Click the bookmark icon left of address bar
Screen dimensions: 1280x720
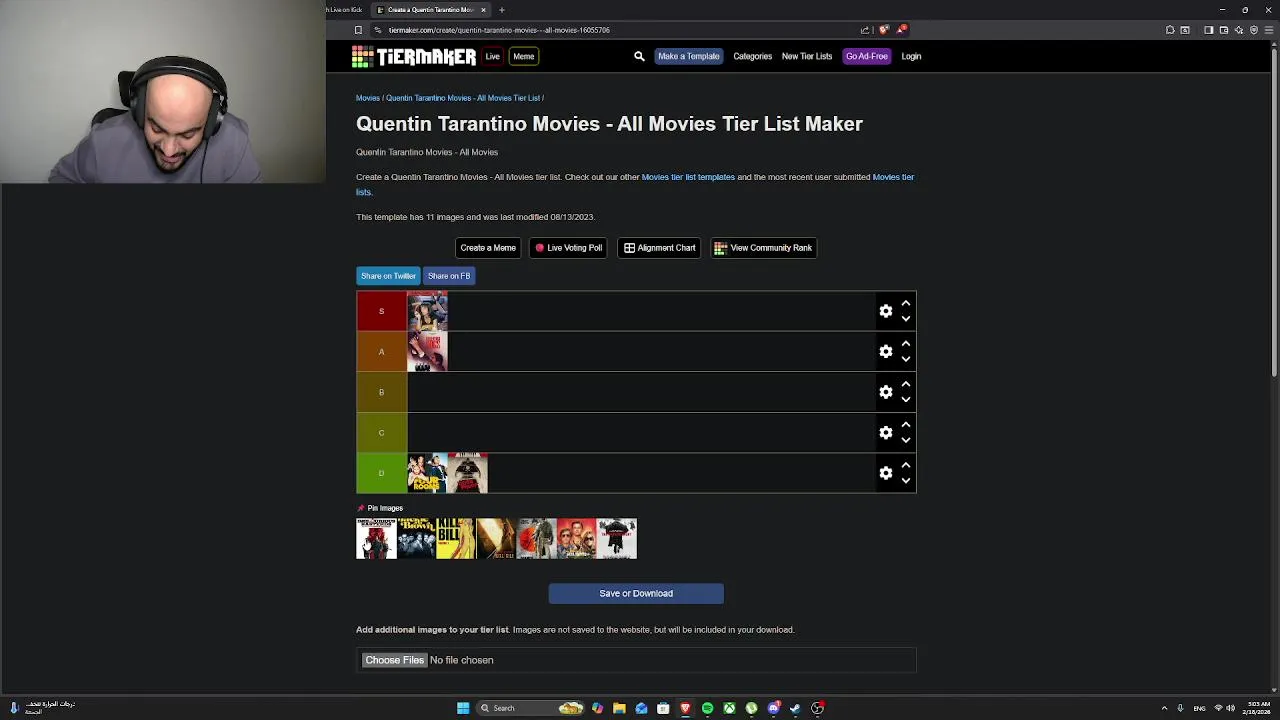point(358,30)
